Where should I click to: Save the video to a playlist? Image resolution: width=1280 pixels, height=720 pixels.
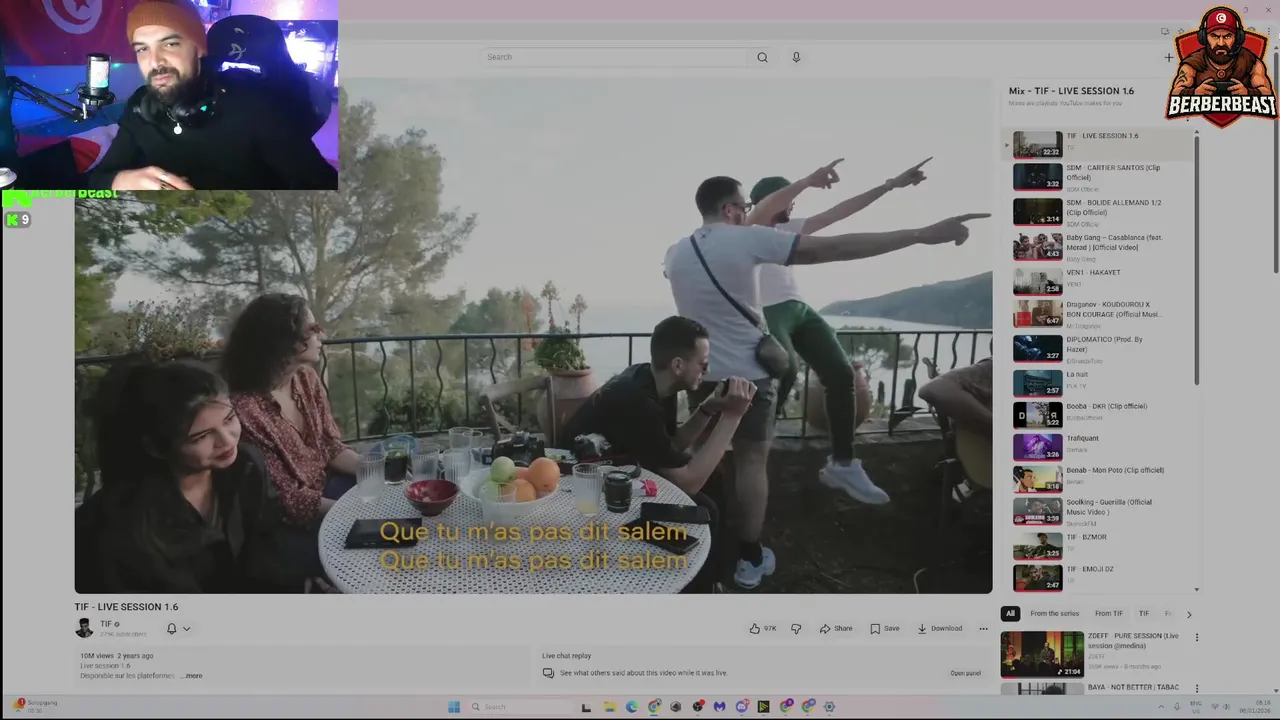click(x=885, y=628)
